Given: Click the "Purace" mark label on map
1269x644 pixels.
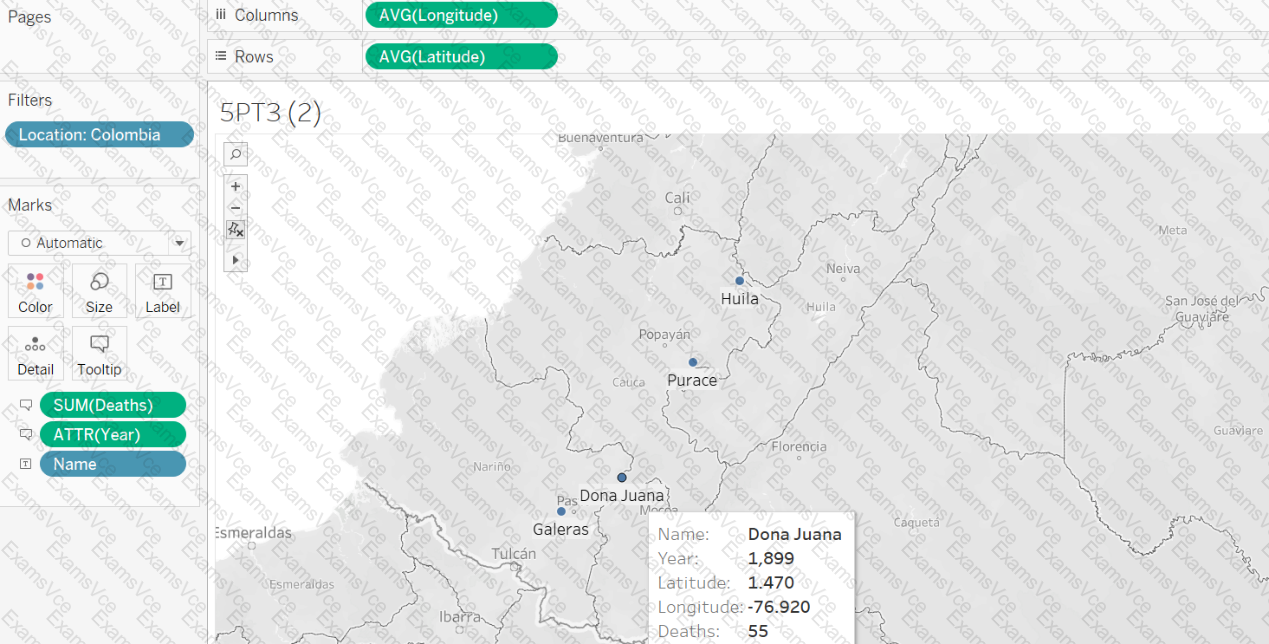Looking at the screenshot, I should point(692,380).
